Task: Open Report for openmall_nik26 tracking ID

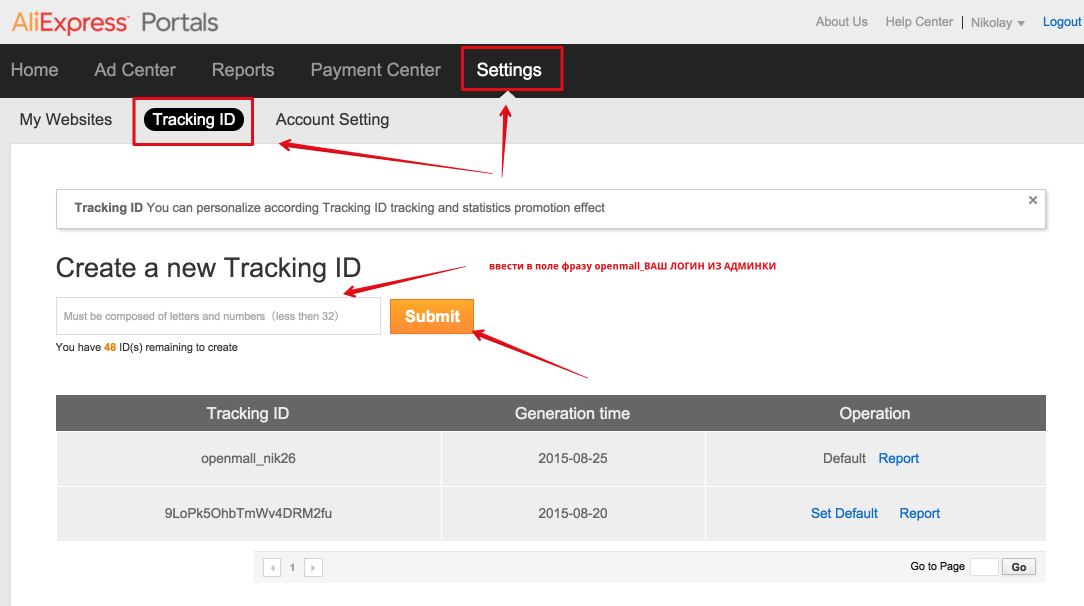Action: pyautogui.click(x=898, y=458)
